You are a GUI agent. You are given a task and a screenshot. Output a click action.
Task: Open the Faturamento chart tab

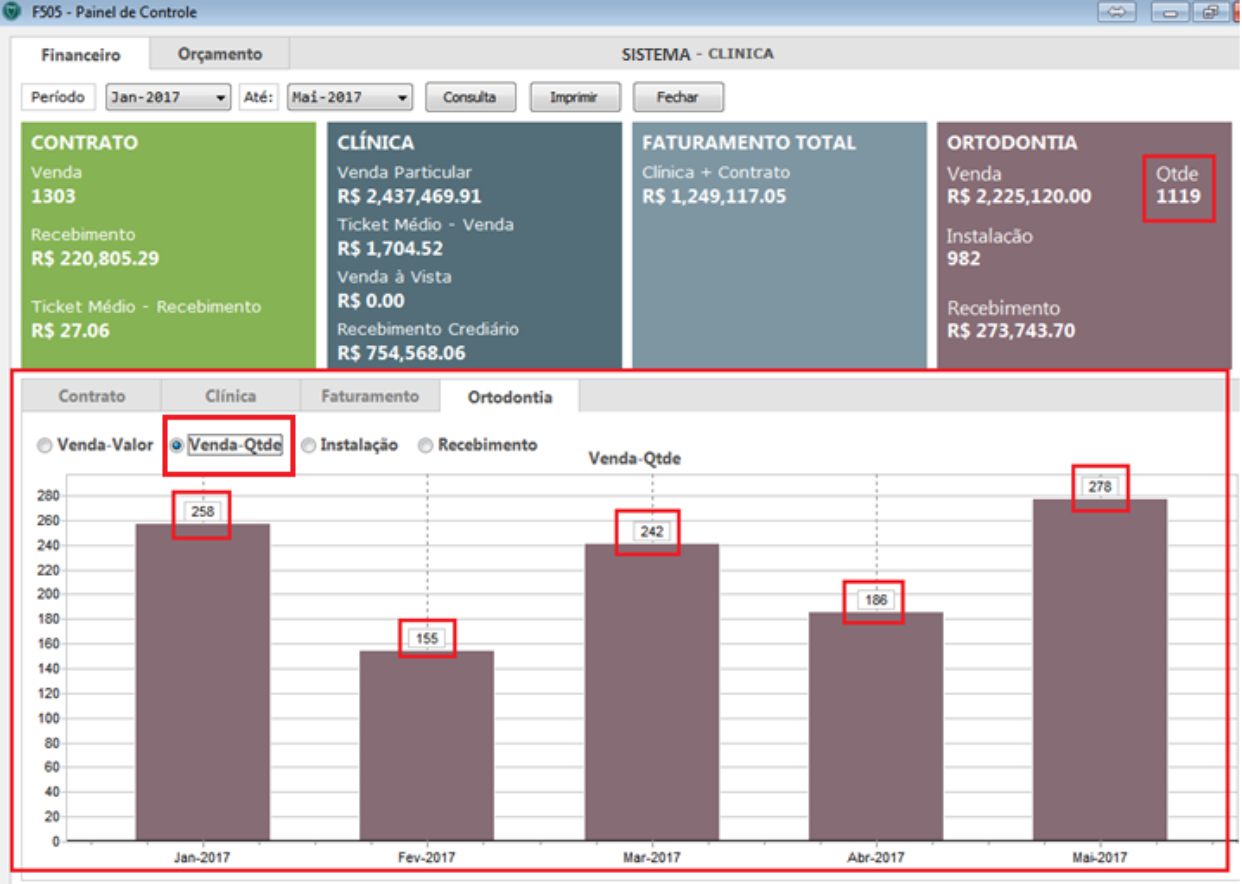[370, 396]
